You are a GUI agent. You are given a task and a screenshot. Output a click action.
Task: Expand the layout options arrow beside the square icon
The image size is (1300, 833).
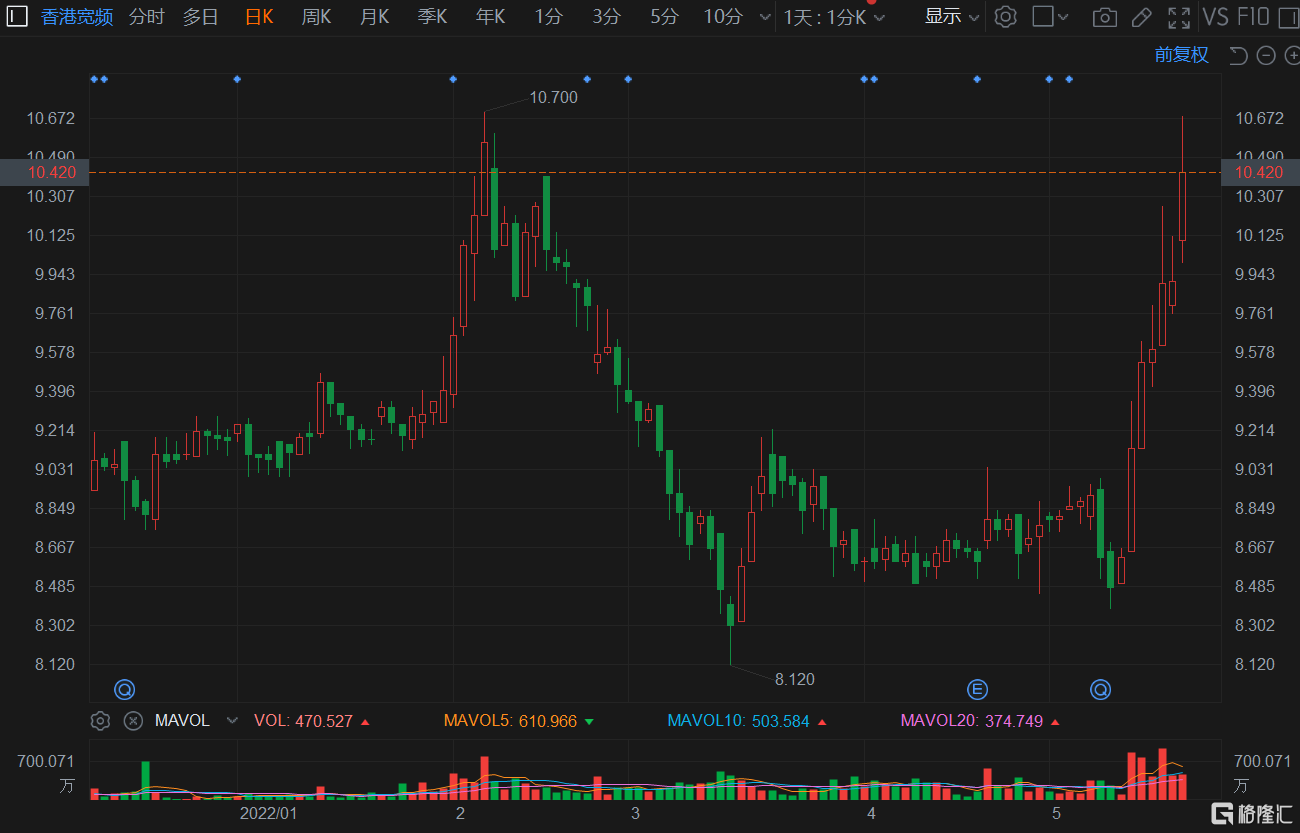click(x=1063, y=17)
